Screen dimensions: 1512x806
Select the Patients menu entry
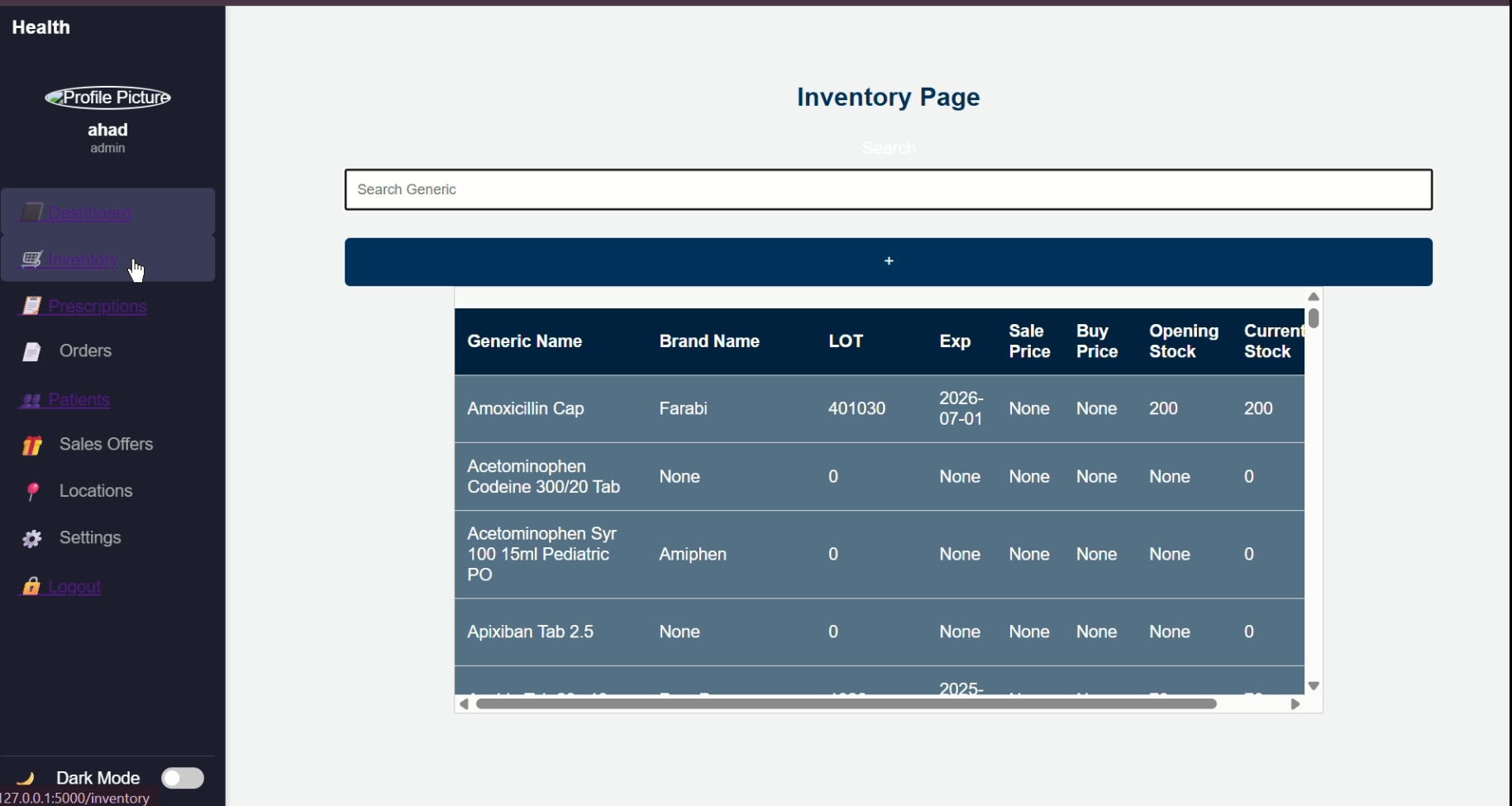[79, 399]
